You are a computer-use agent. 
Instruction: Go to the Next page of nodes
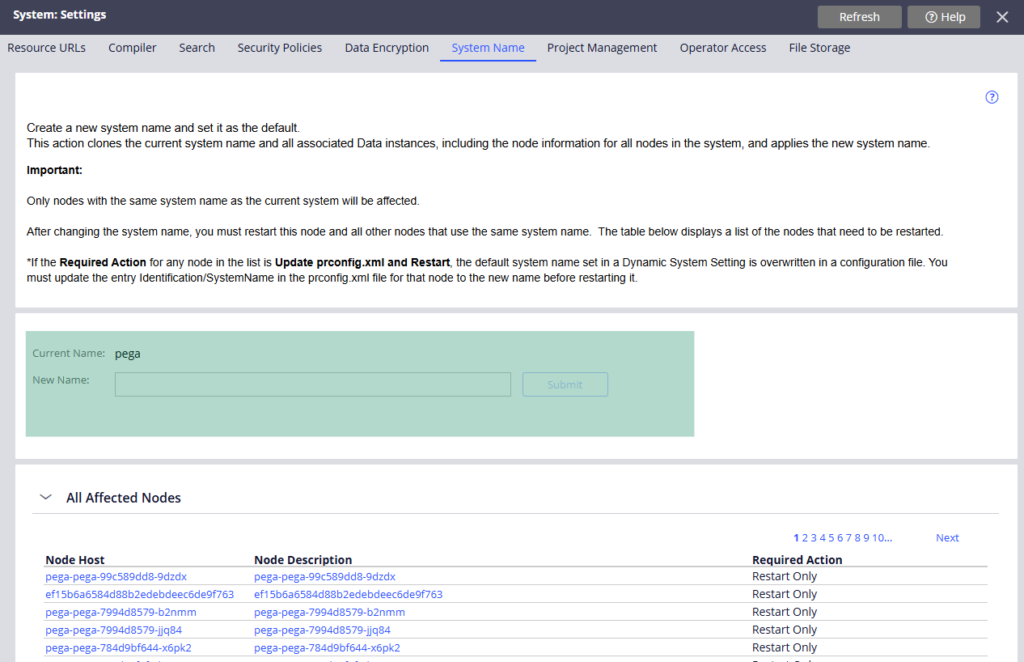(x=947, y=538)
